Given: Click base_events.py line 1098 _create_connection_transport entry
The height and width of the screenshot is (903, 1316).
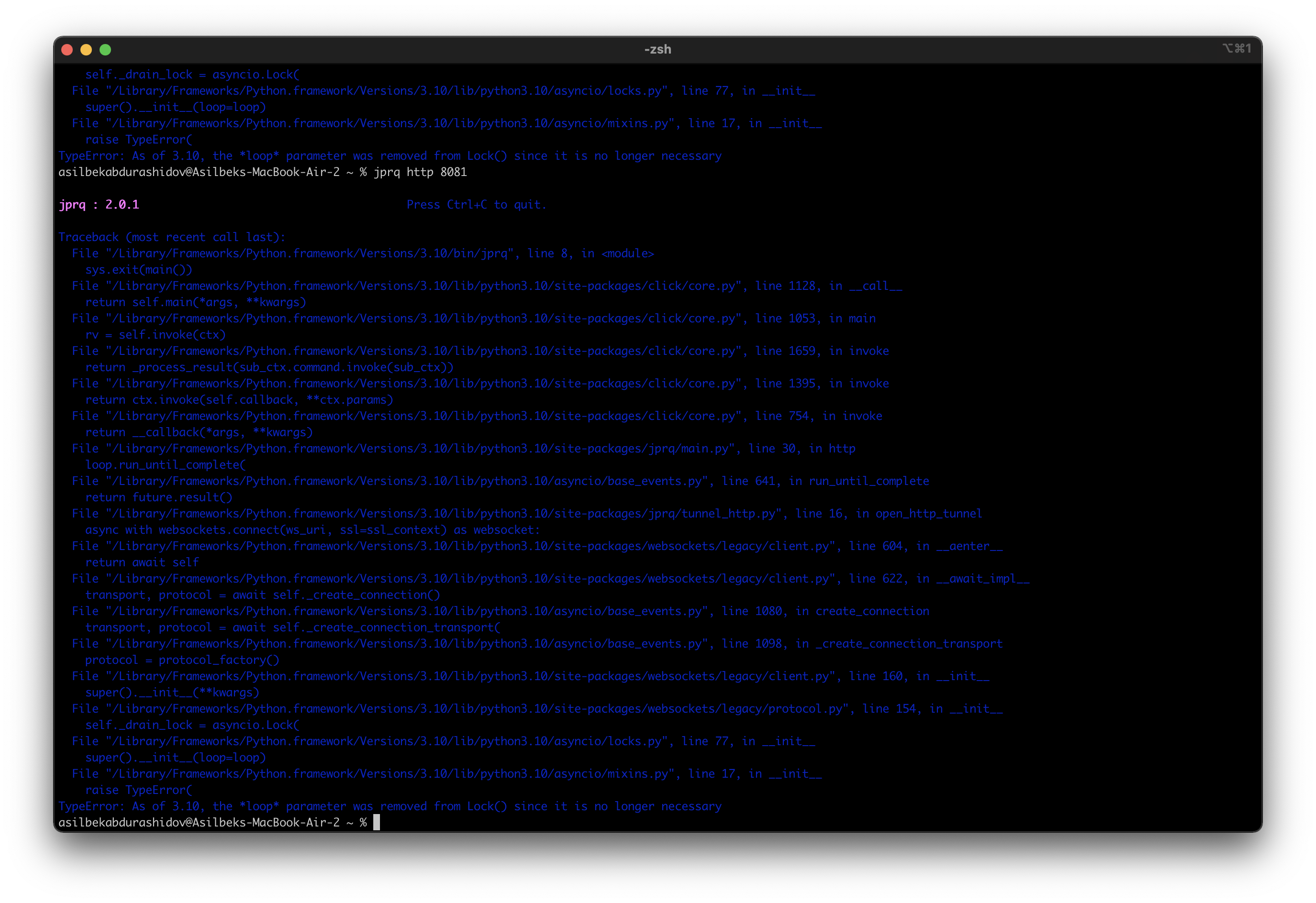Looking at the screenshot, I should tap(537, 644).
